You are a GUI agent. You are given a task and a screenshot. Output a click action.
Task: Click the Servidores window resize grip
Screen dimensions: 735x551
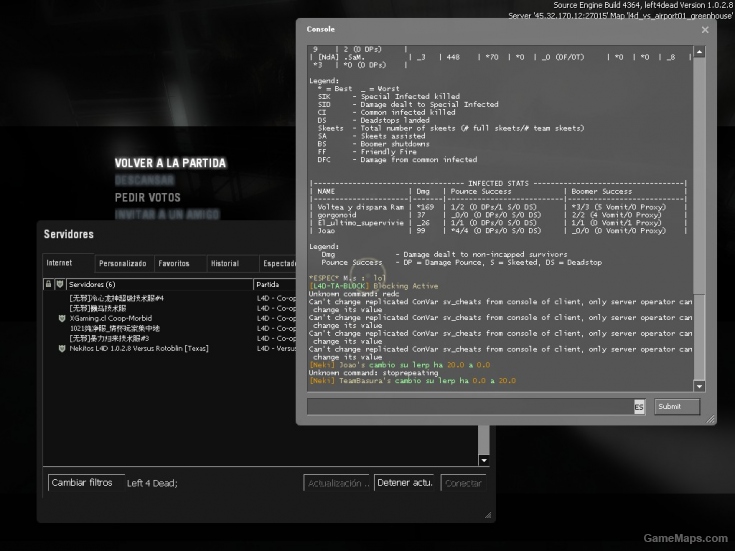488,515
